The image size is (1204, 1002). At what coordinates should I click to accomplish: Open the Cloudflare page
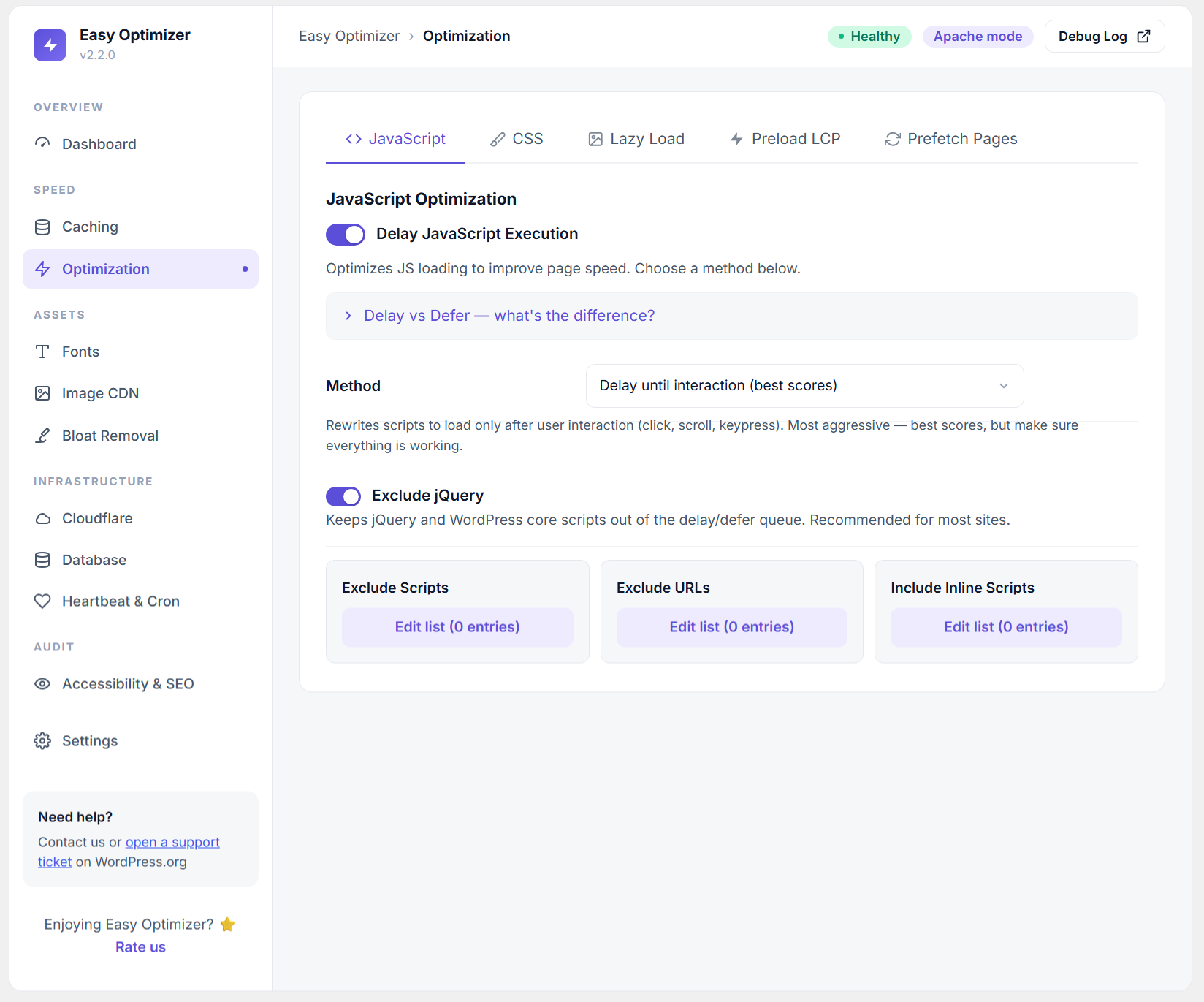coord(140,518)
